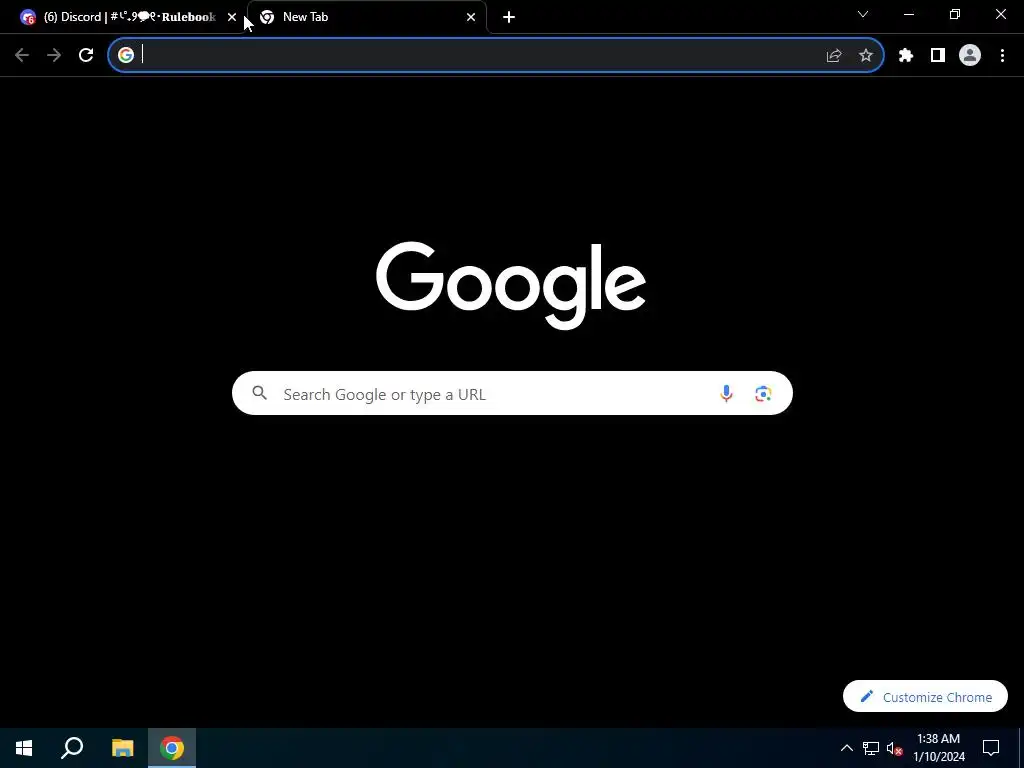Open the Windows Start menu

[24, 748]
